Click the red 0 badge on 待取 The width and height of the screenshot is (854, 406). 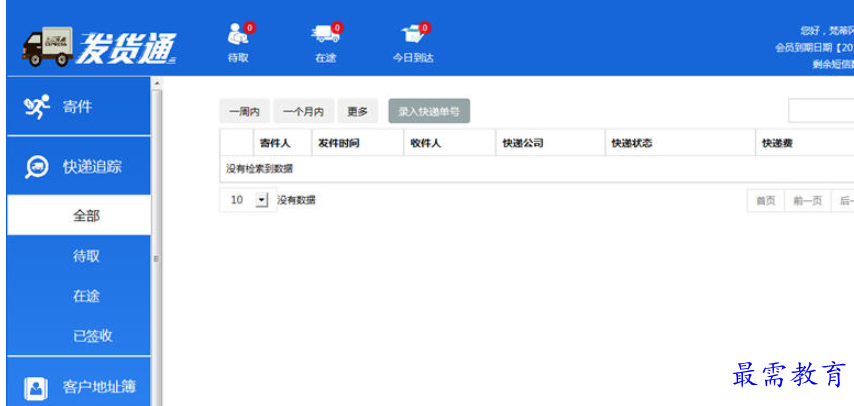click(x=250, y=28)
